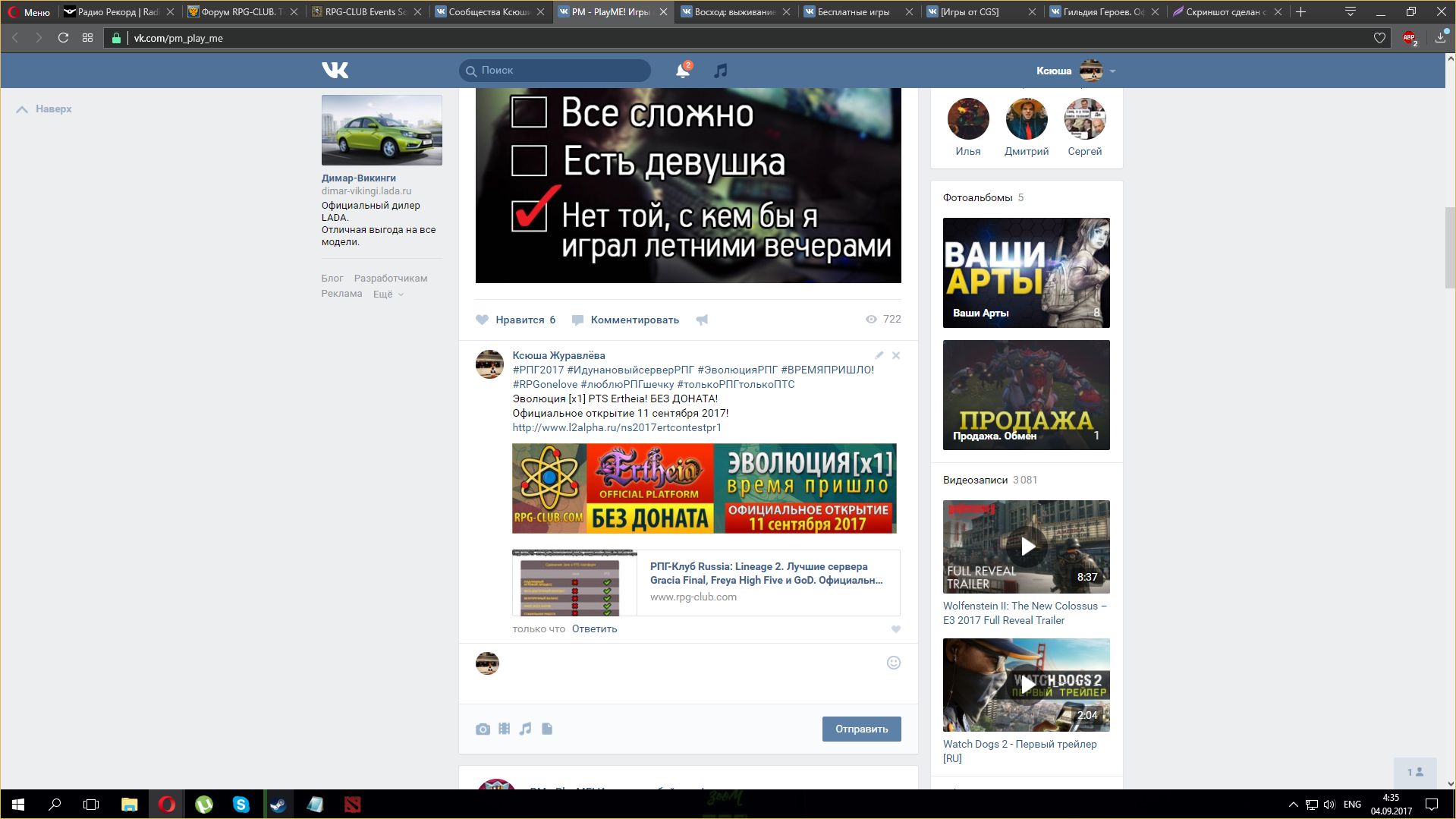Open the Ваши Арты photo album
Image resolution: width=1456 pixels, height=819 pixels.
point(1026,272)
